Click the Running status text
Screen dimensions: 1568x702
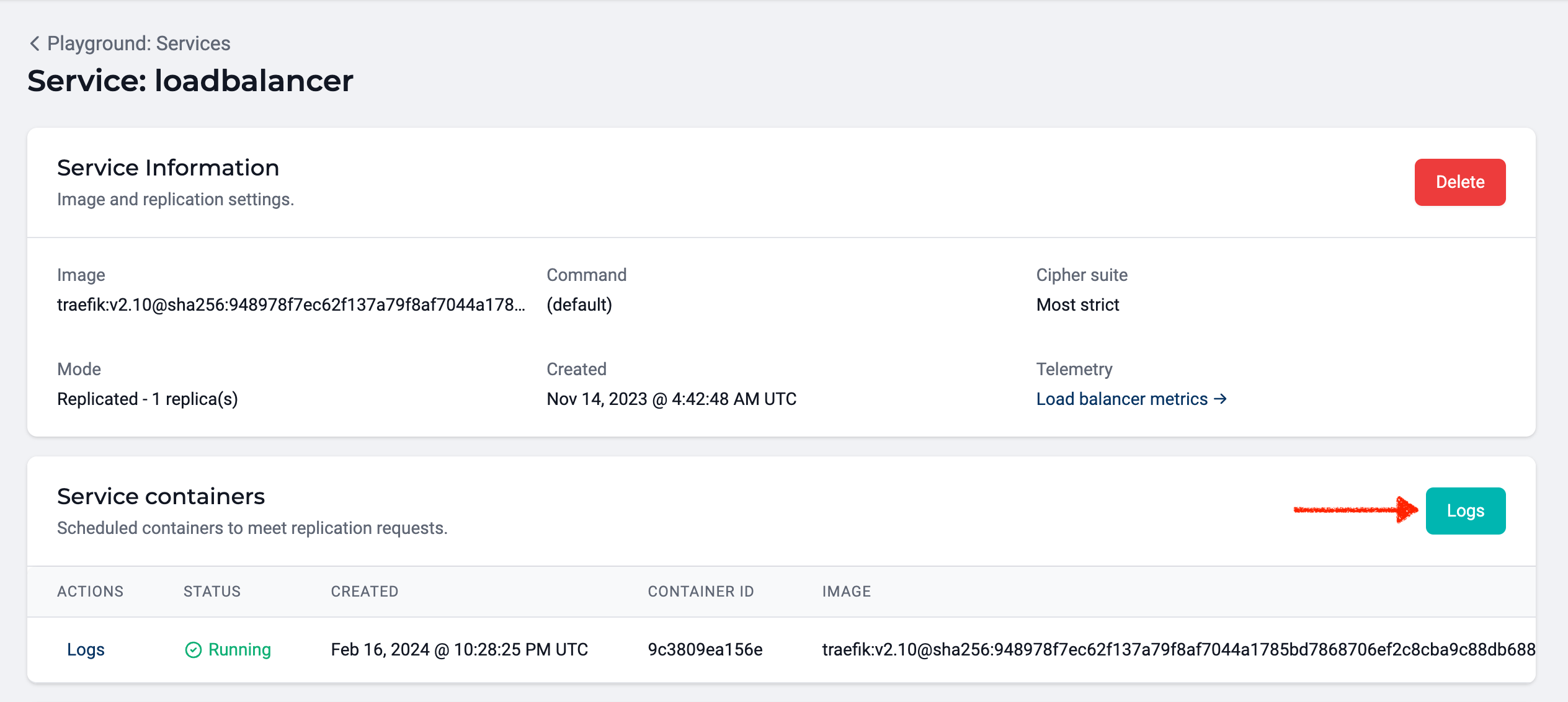coord(239,649)
